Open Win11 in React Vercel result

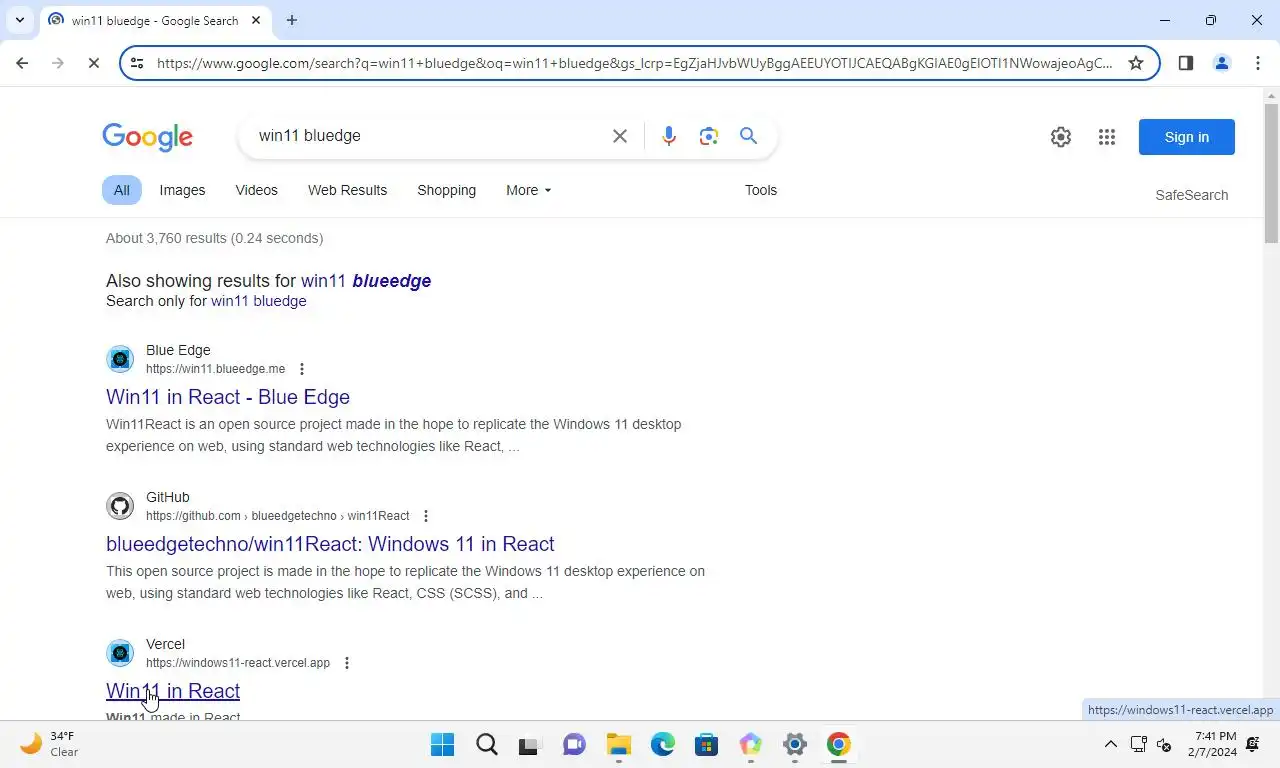[x=173, y=691]
